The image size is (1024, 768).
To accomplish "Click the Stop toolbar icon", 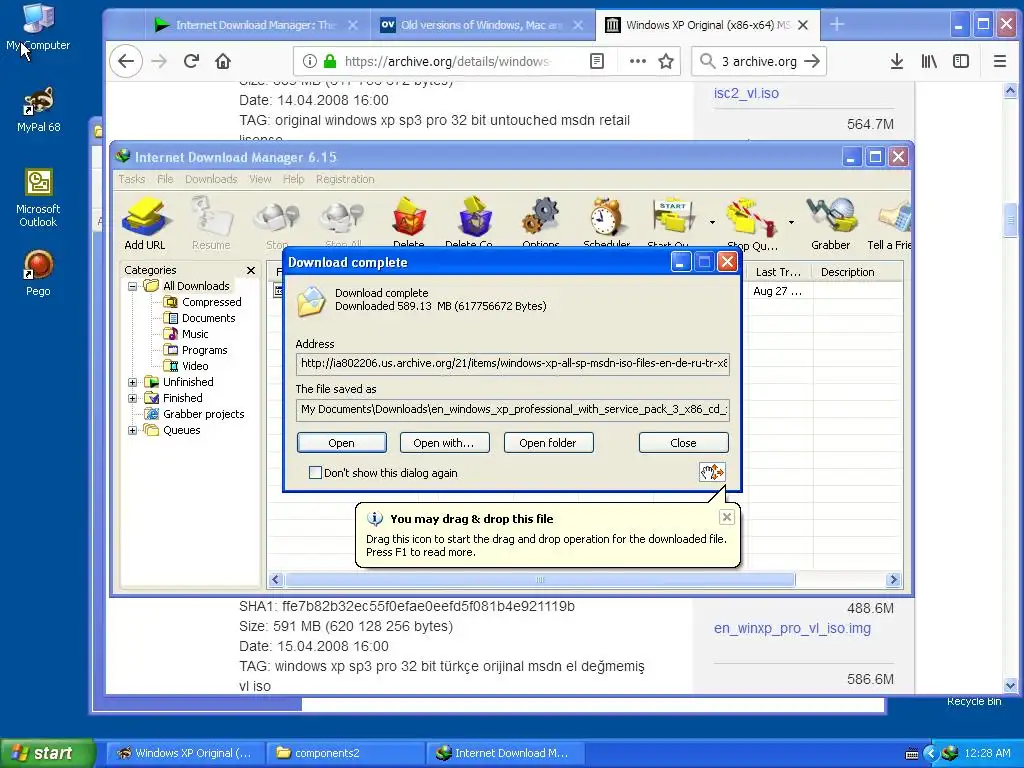I will pos(277,223).
